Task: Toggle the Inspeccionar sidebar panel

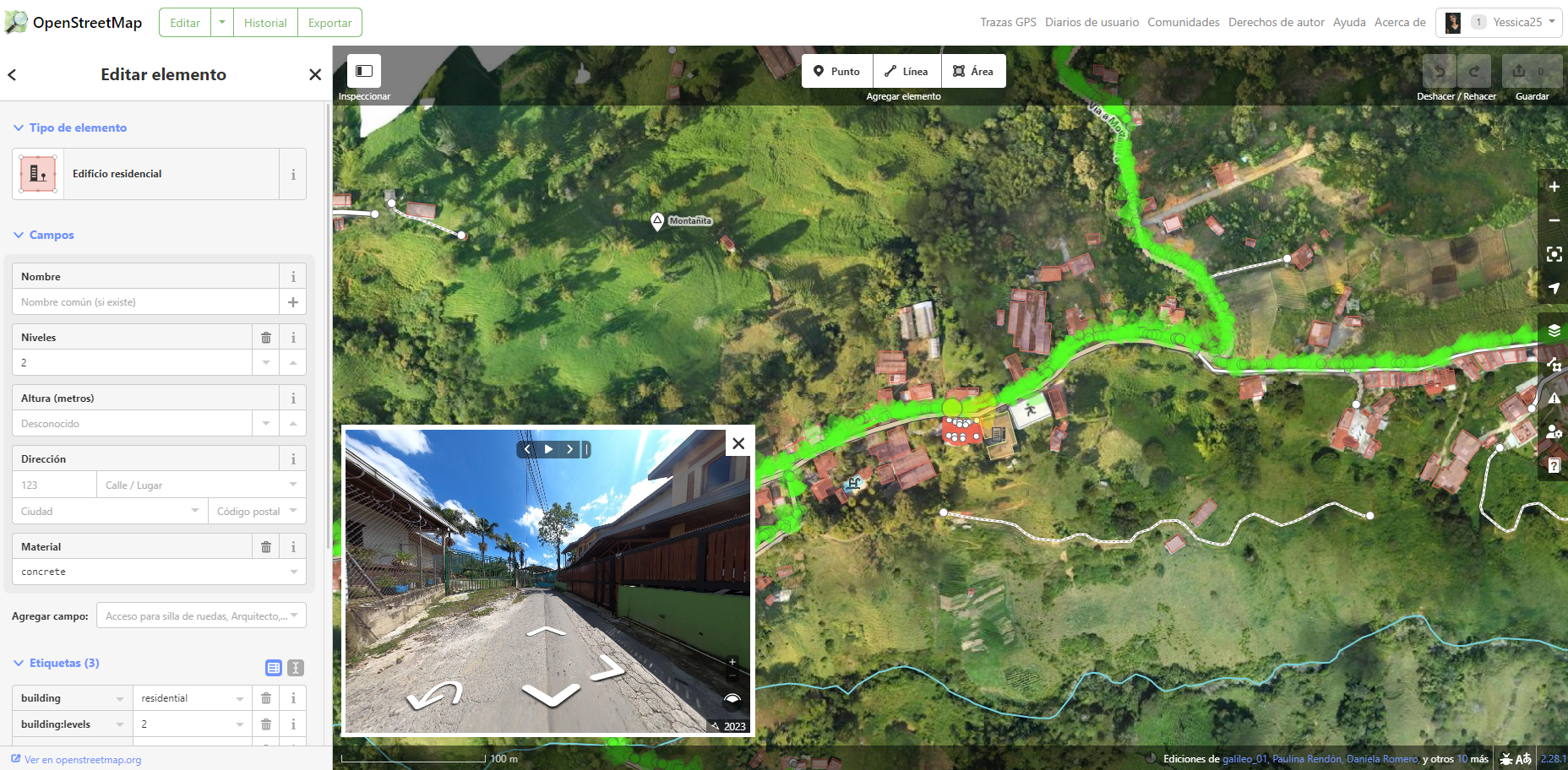Action: [364, 72]
